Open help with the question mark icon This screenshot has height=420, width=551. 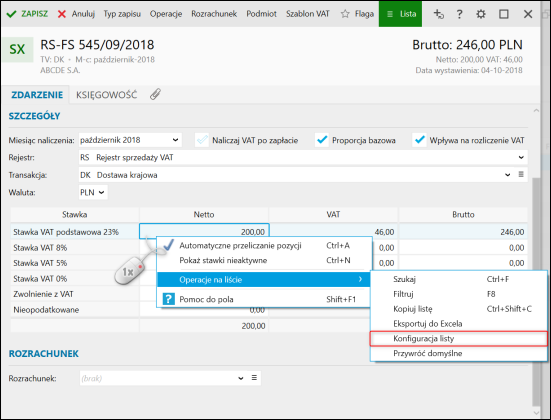pyautogui.click(x=459, y=14)
